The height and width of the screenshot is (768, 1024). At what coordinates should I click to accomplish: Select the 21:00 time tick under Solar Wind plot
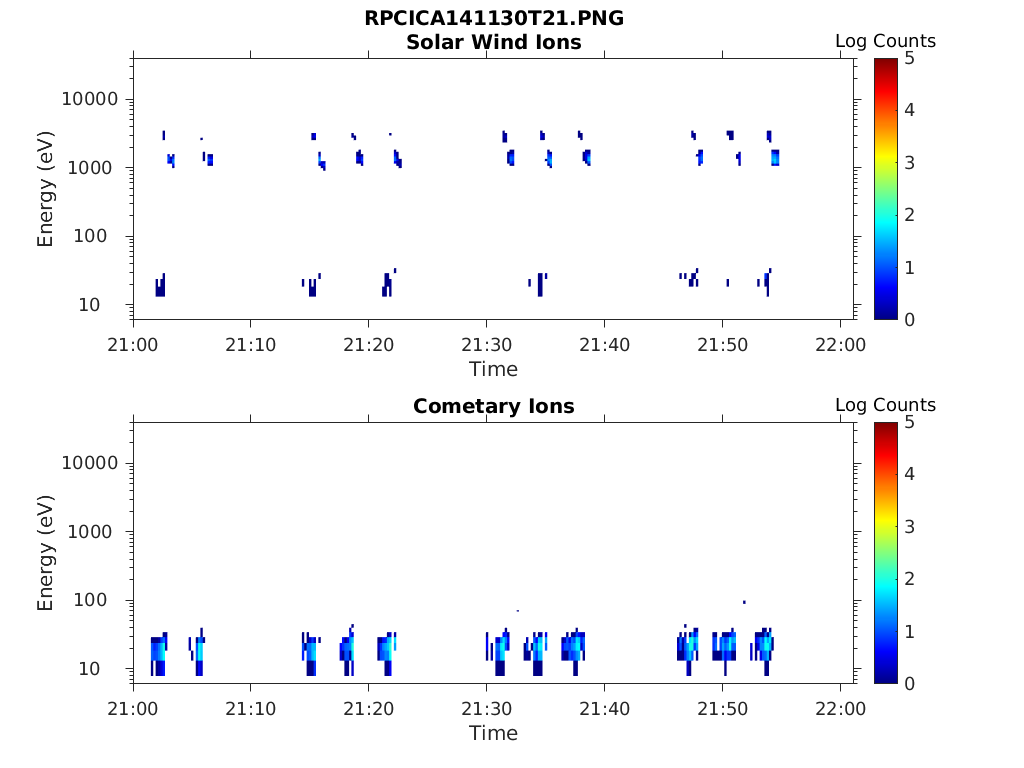(133, 345)
